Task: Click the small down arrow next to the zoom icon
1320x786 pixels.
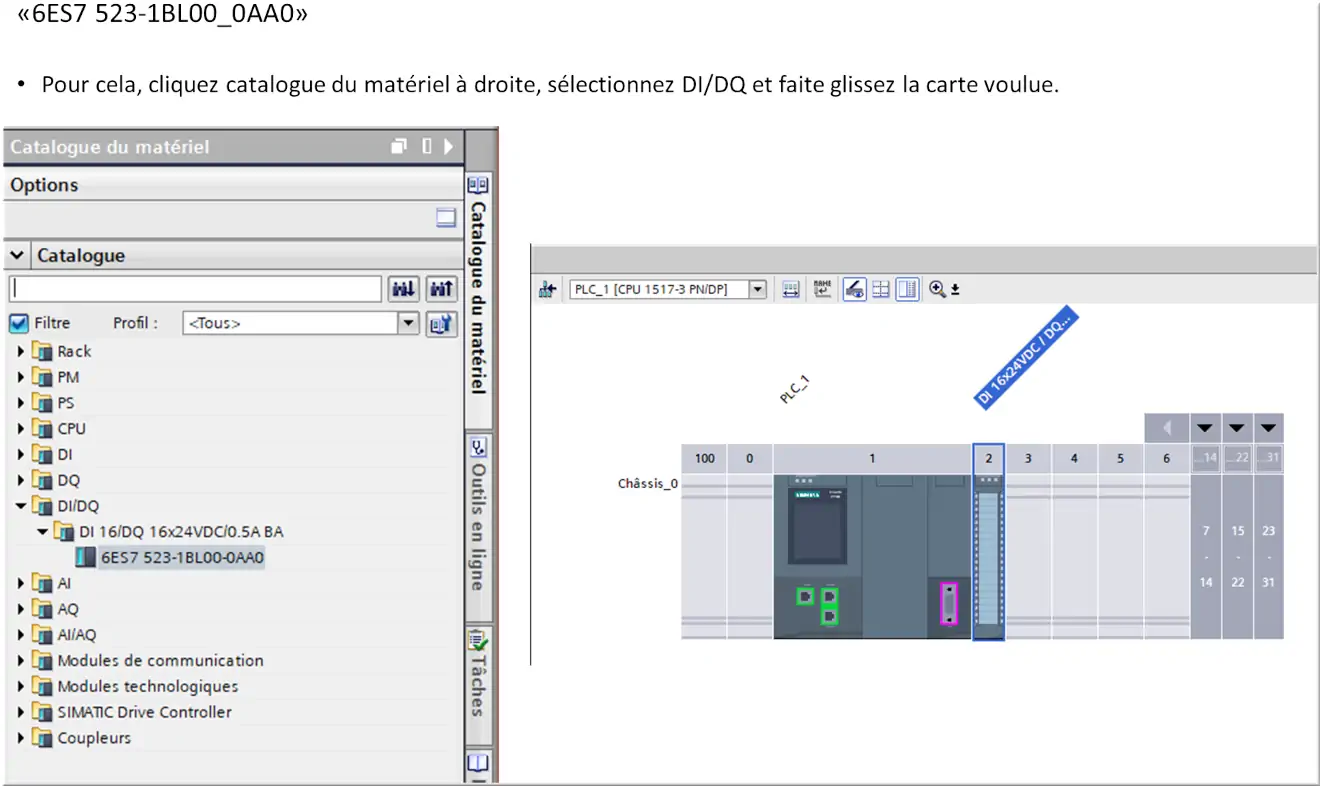Action: [955, 290]
